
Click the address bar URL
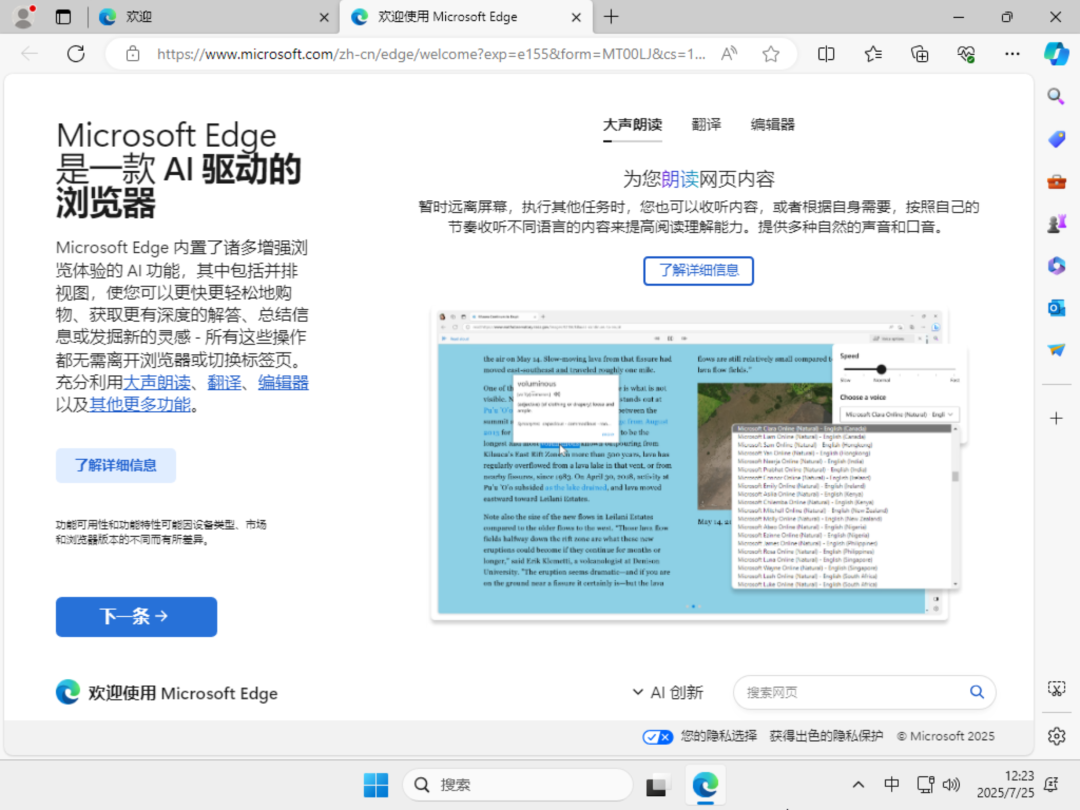430,54
